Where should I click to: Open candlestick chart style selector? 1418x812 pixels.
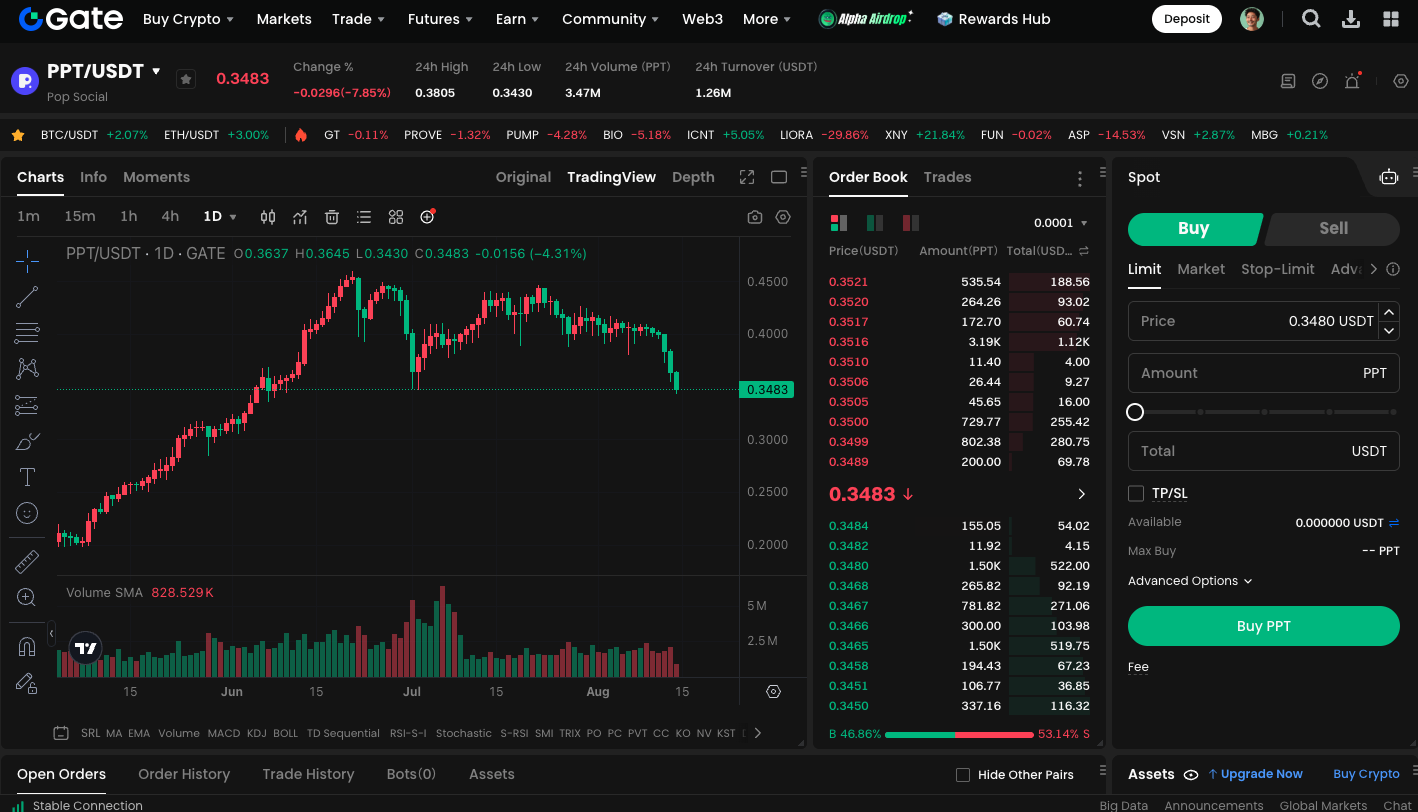pos(268,217)
